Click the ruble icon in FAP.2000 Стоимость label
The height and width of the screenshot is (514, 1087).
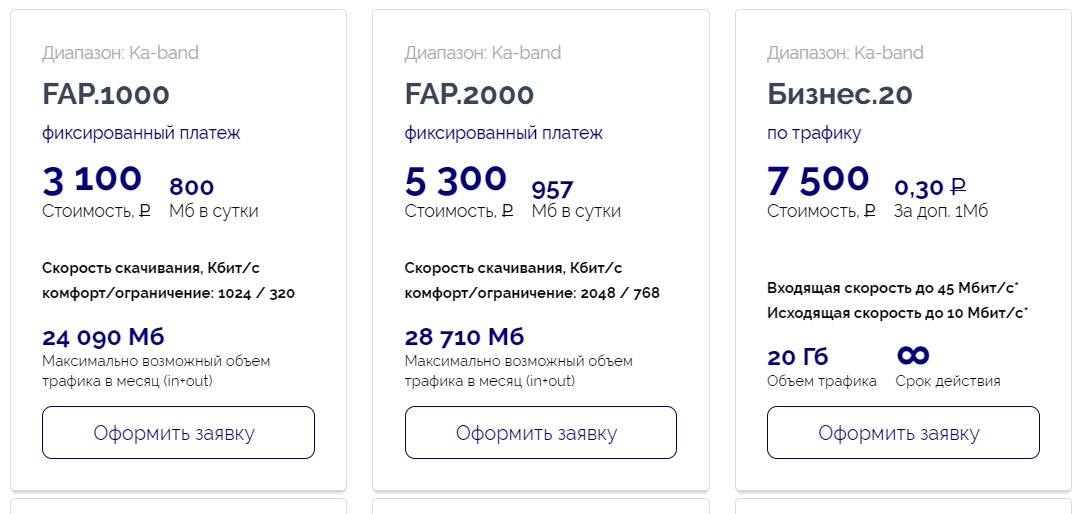click(507, 211)
